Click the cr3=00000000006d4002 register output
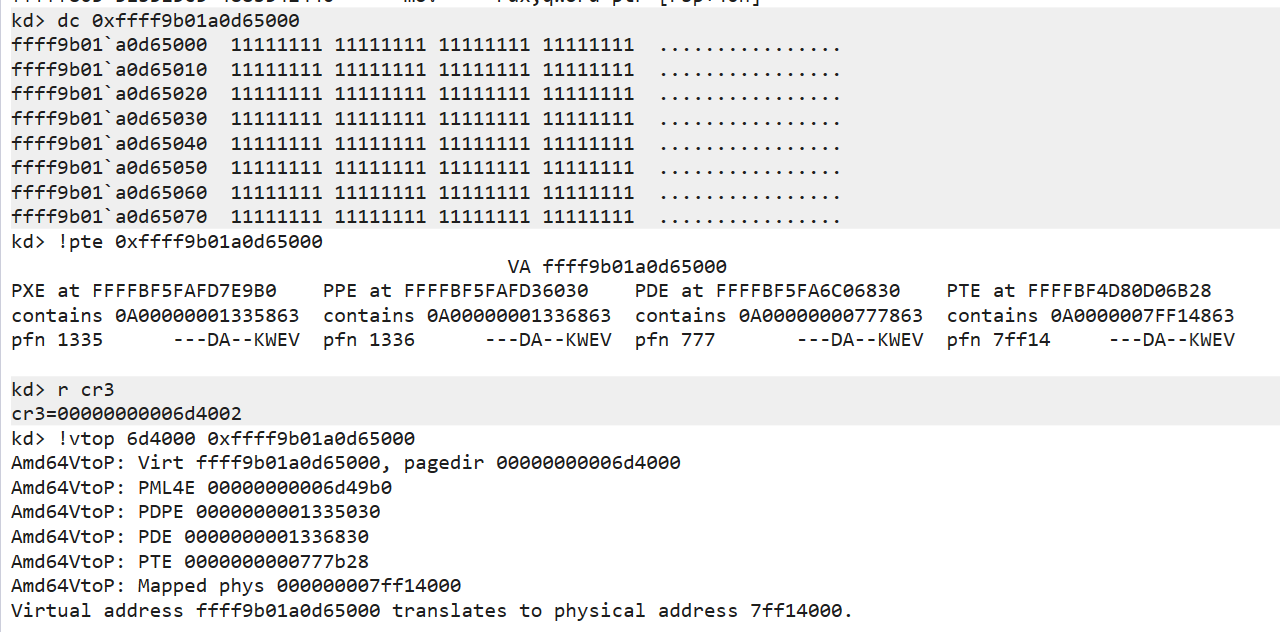 click(x=127, y=414)
